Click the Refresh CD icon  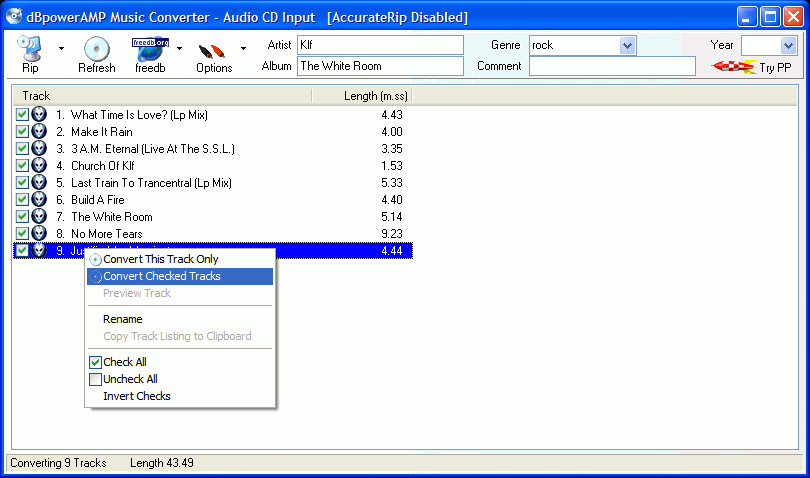click(x=97, y=49)
